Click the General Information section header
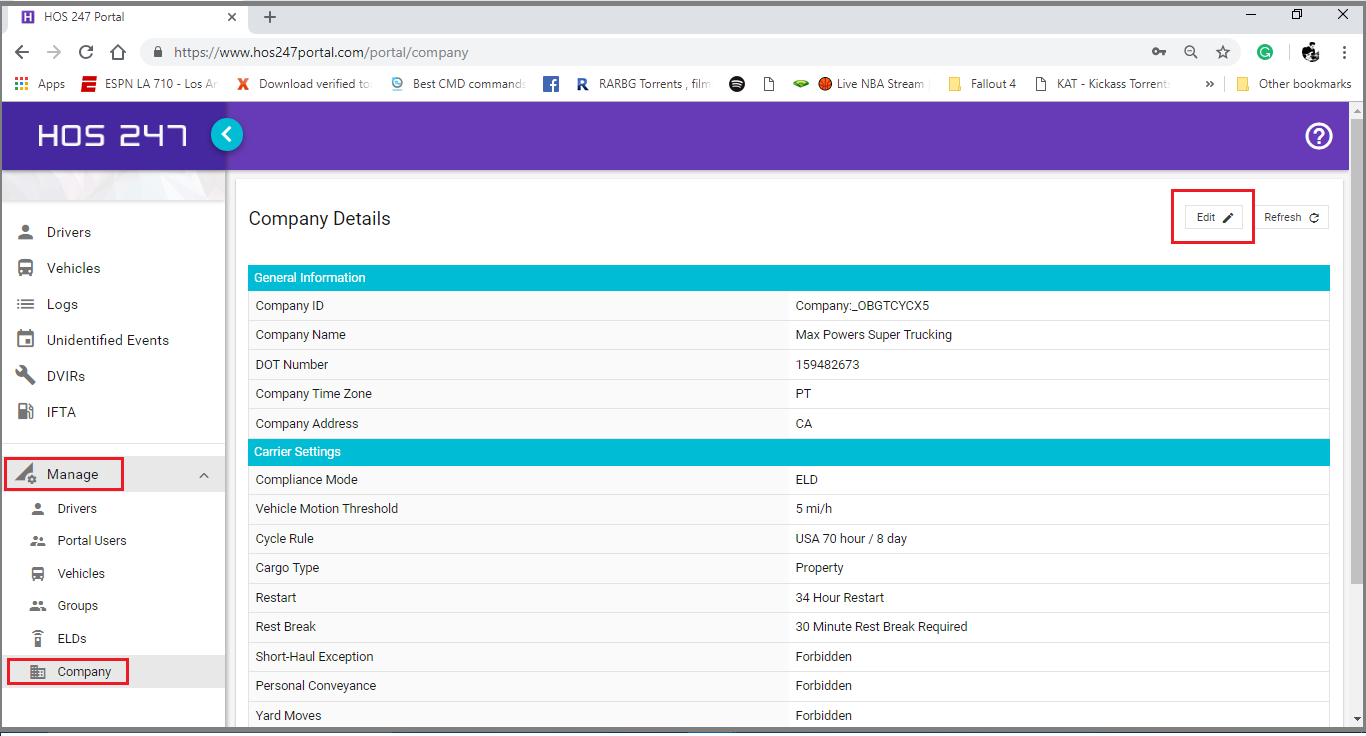 coord(789,278)
